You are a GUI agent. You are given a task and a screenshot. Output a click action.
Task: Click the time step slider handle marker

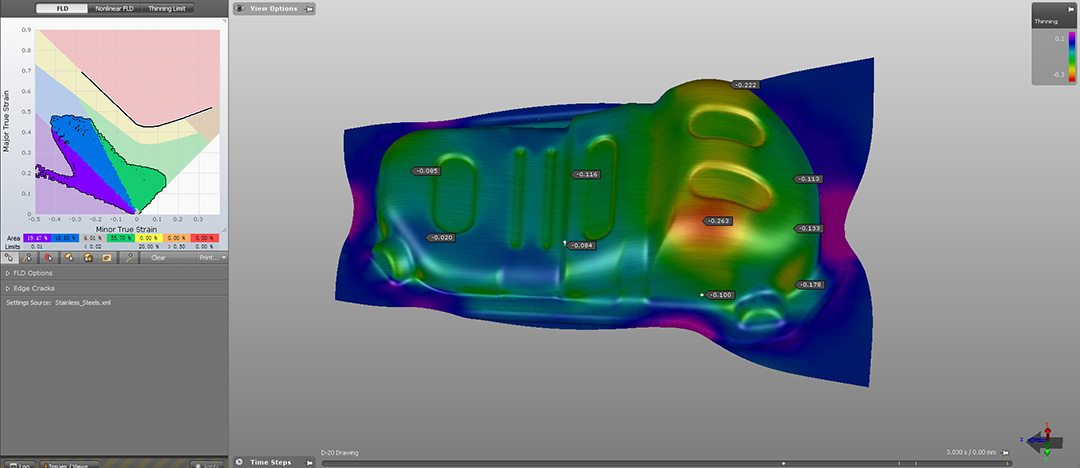[784, 463]
